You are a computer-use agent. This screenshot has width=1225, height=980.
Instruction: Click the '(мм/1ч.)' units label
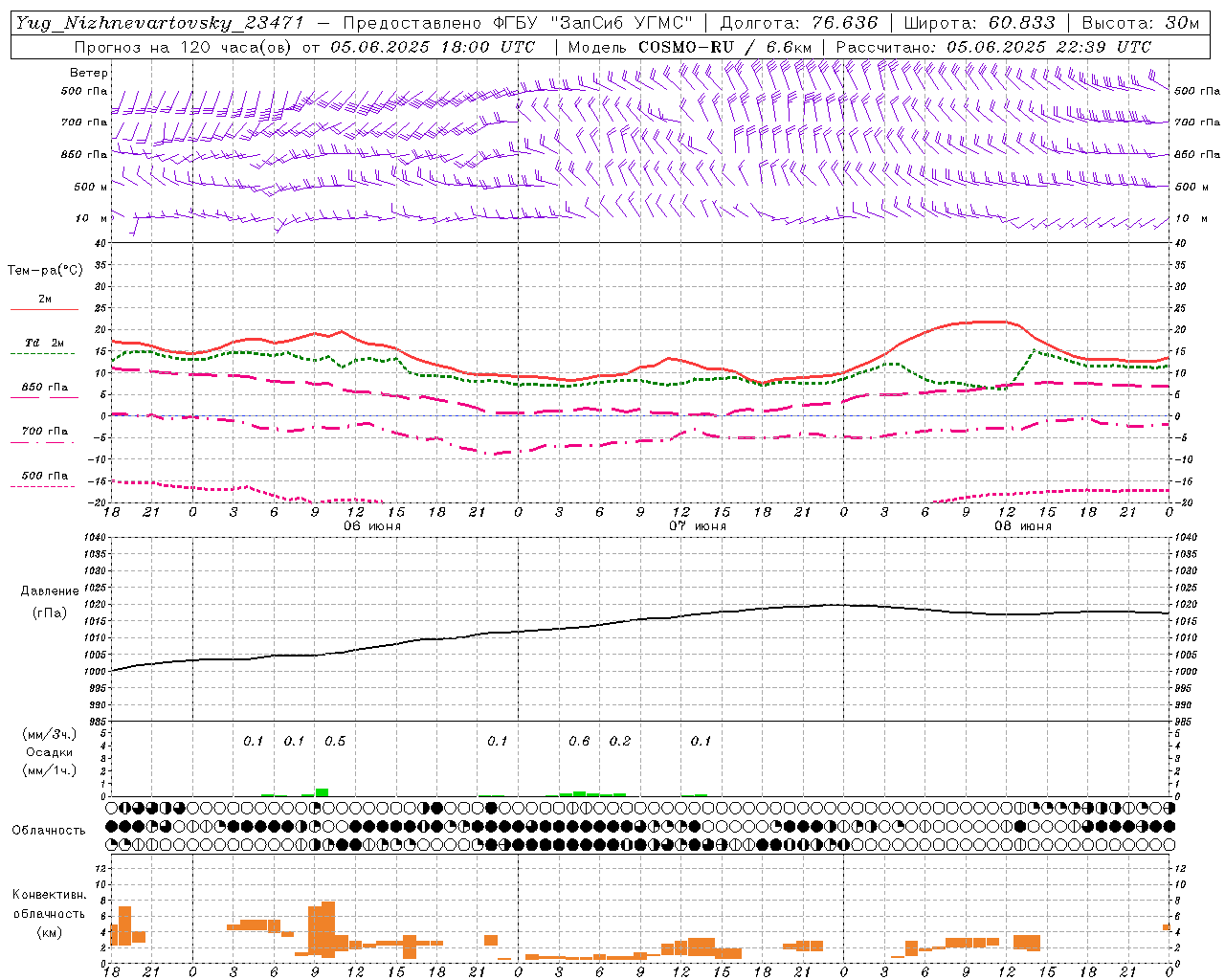(50, 770)
